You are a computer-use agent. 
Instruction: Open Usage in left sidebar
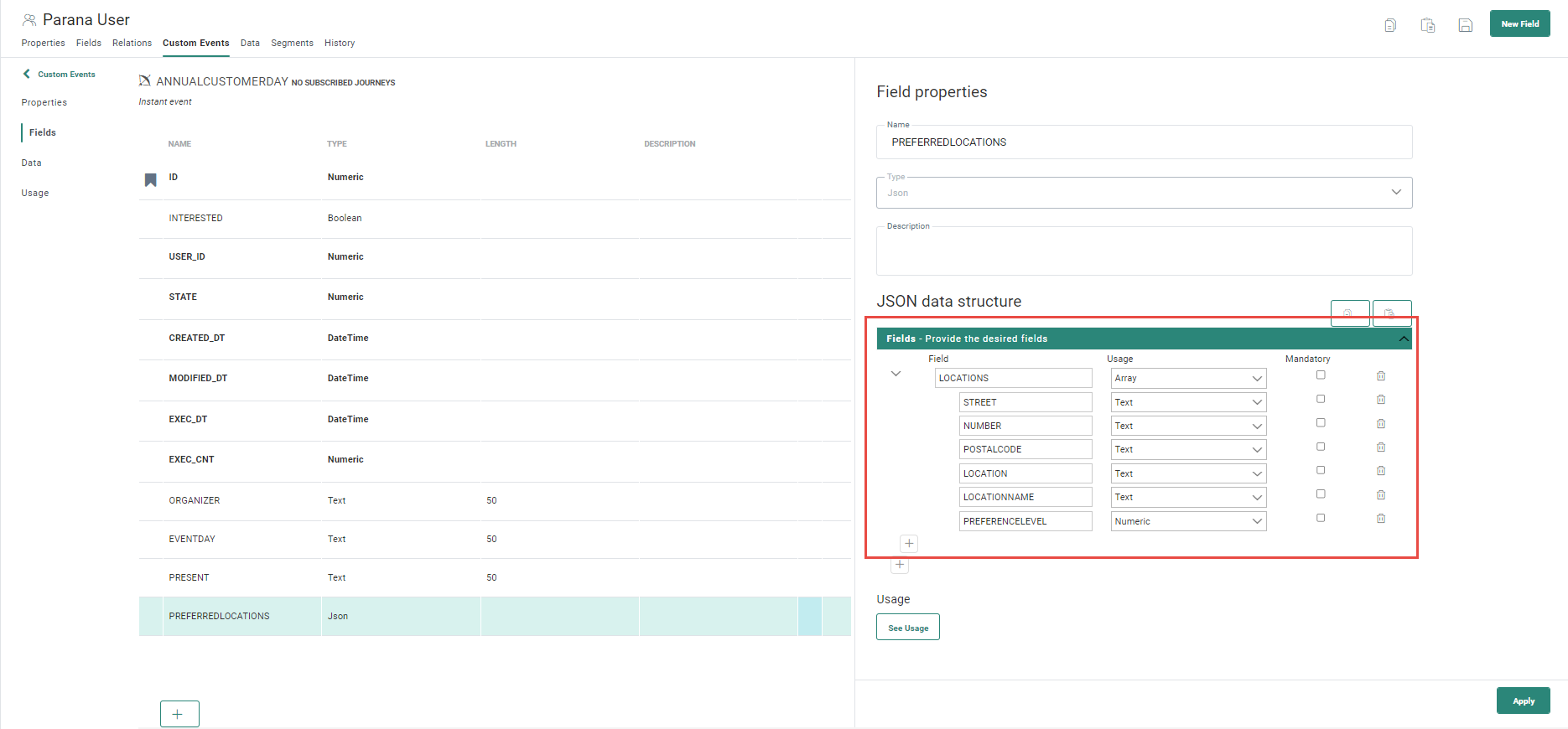[x=35, y=193]
